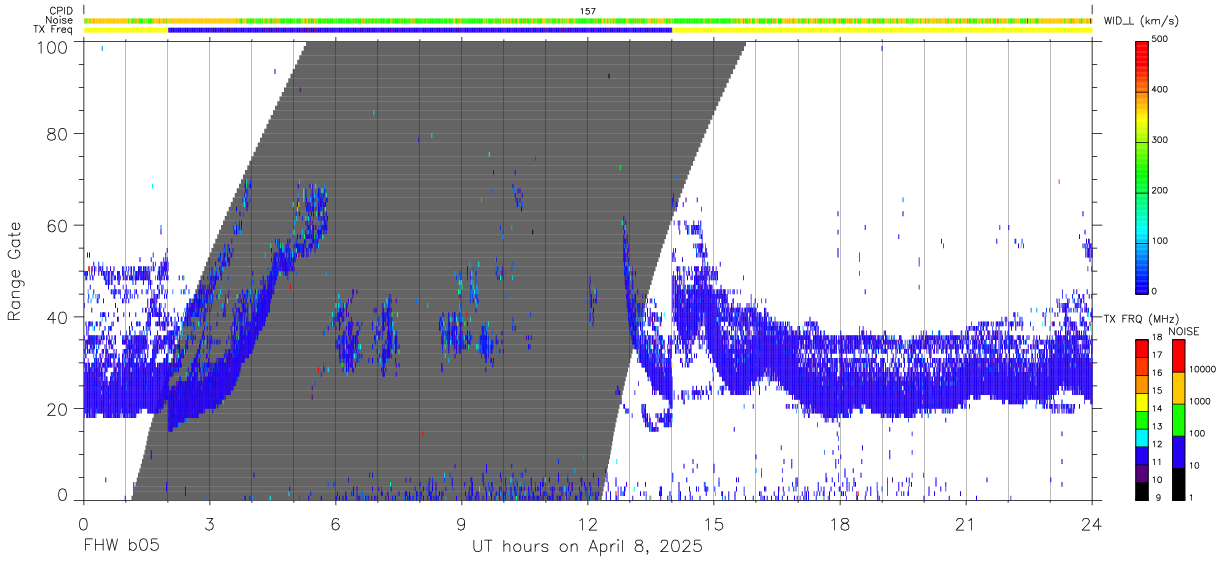1228x567 pixels.
Task: Click the 21 UT hour tick label
Action: (x=965, y=523)
